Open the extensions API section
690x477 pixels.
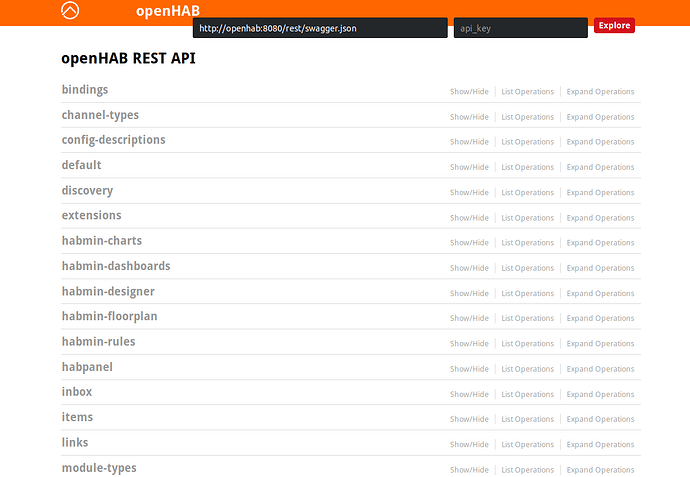(x=92, y=215)
